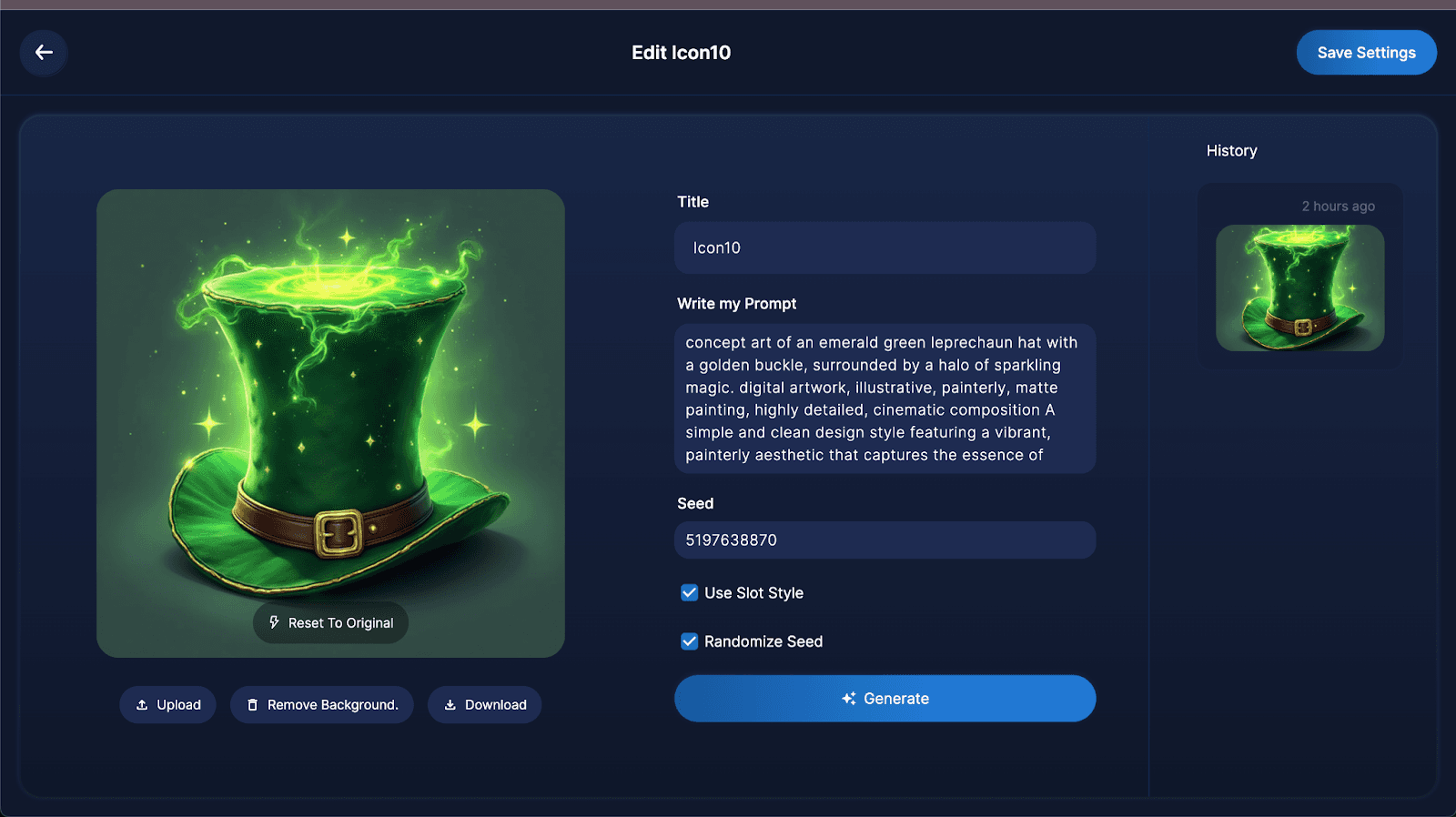Click the Use Slot Style label
1456x817 pixels.
coord(753,593)
